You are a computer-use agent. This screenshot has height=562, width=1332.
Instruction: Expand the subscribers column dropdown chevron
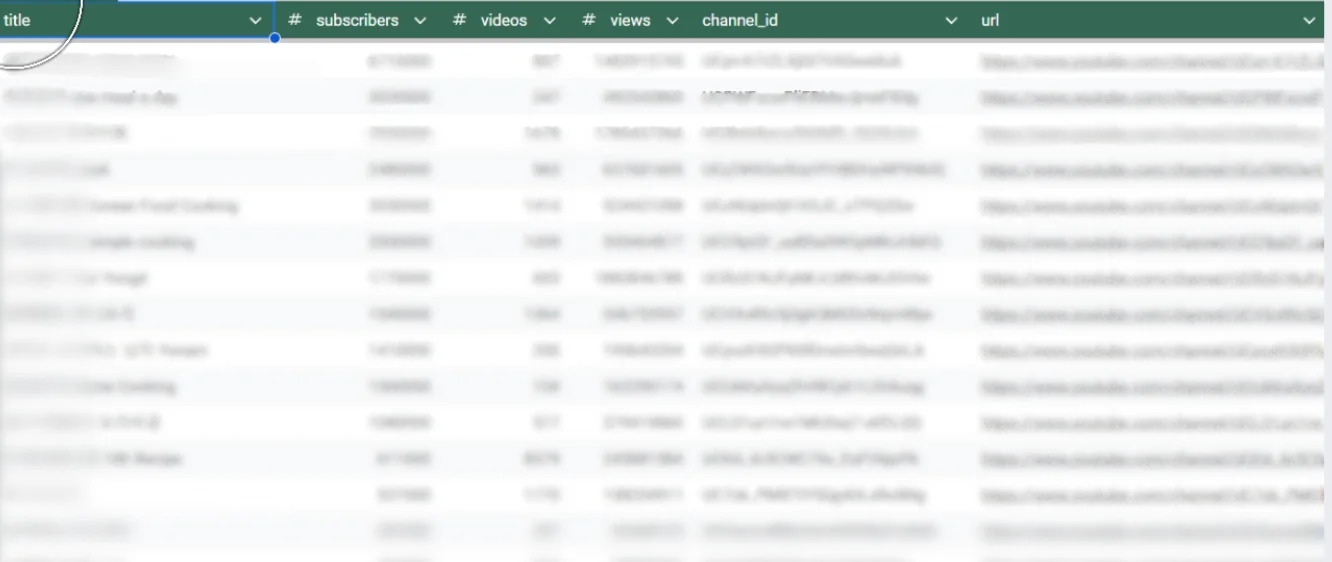420,20
